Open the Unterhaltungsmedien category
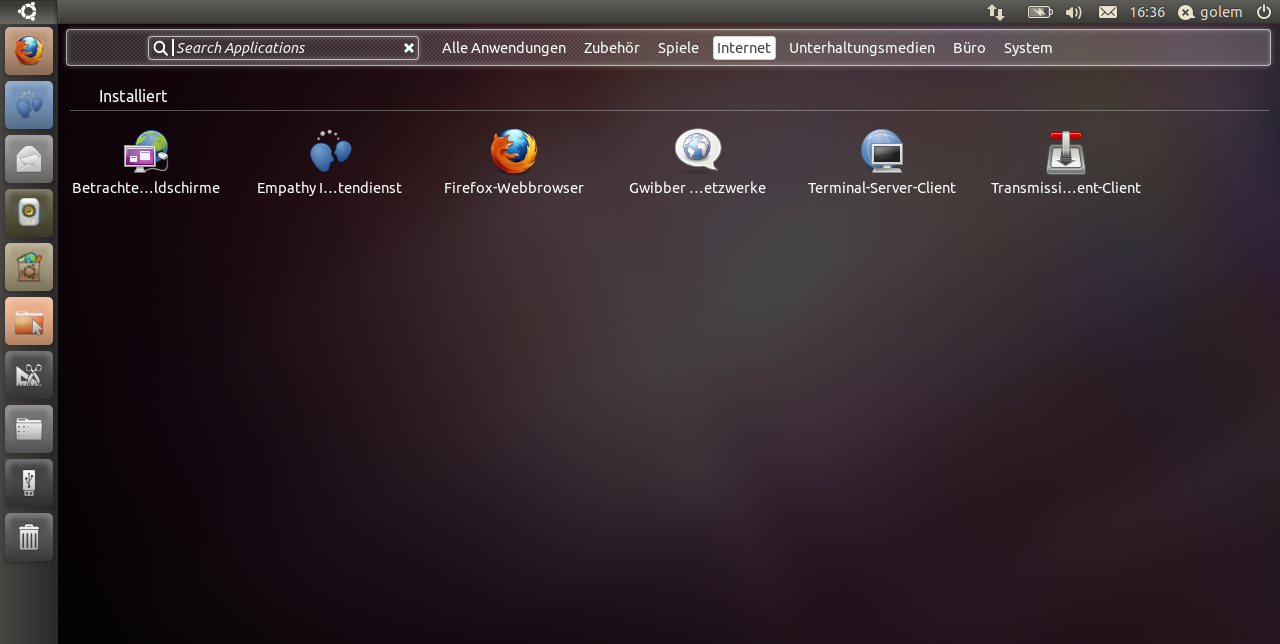1280x644 pixels. click(x=861, y=48)
